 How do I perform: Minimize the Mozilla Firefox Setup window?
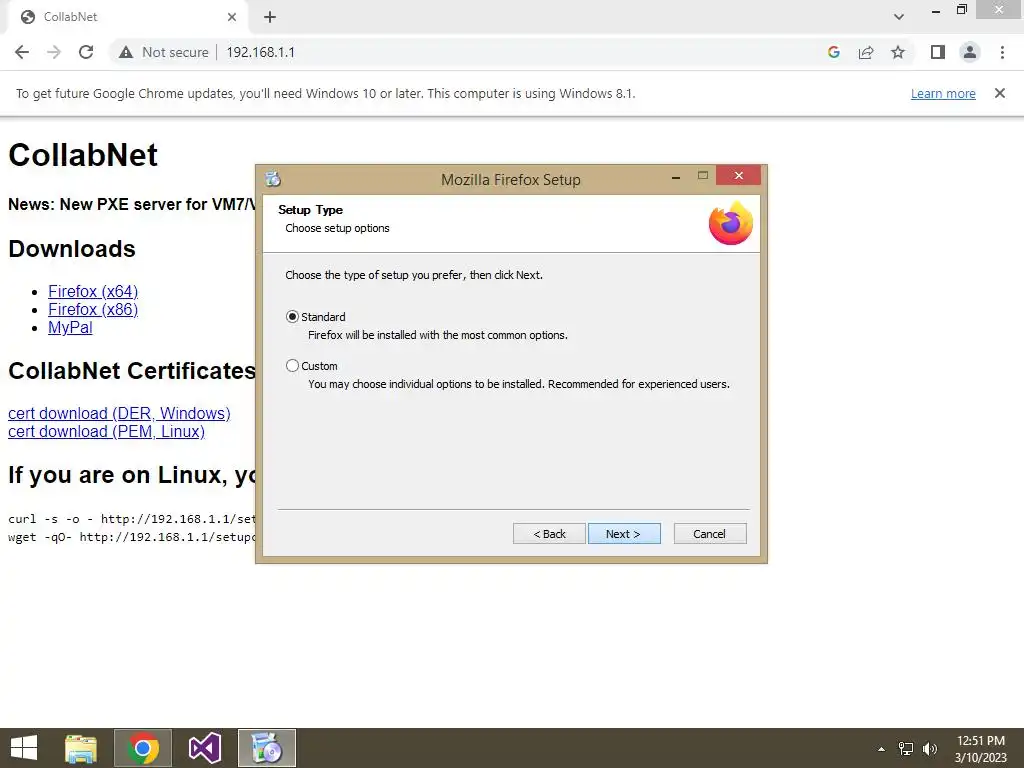tap(676, 176)
